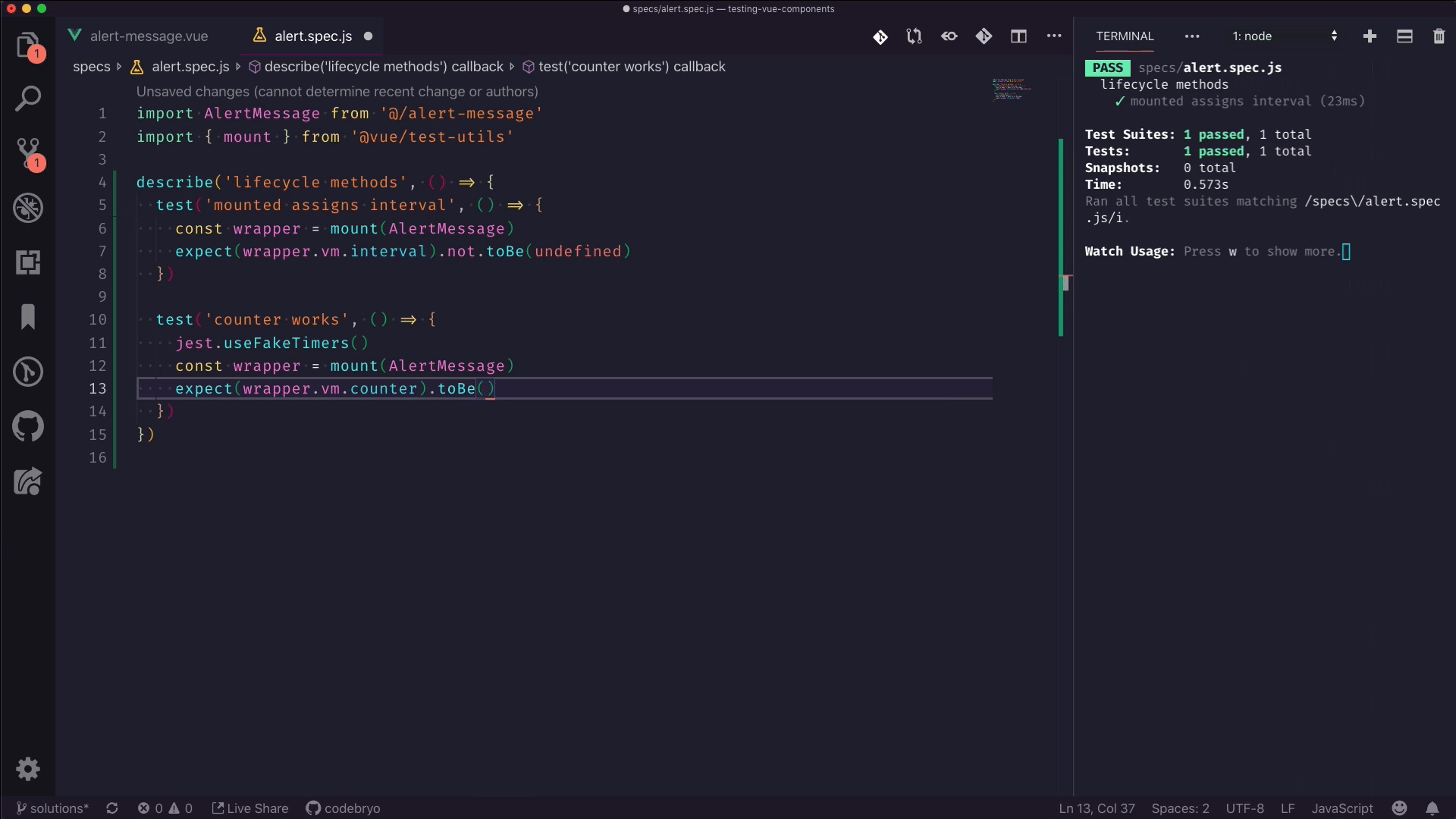Viewport: 1456px width, 819px height.
Task: Click the 'Watch Usage:' line in terminal
Action: click(x=1217, y=251)
